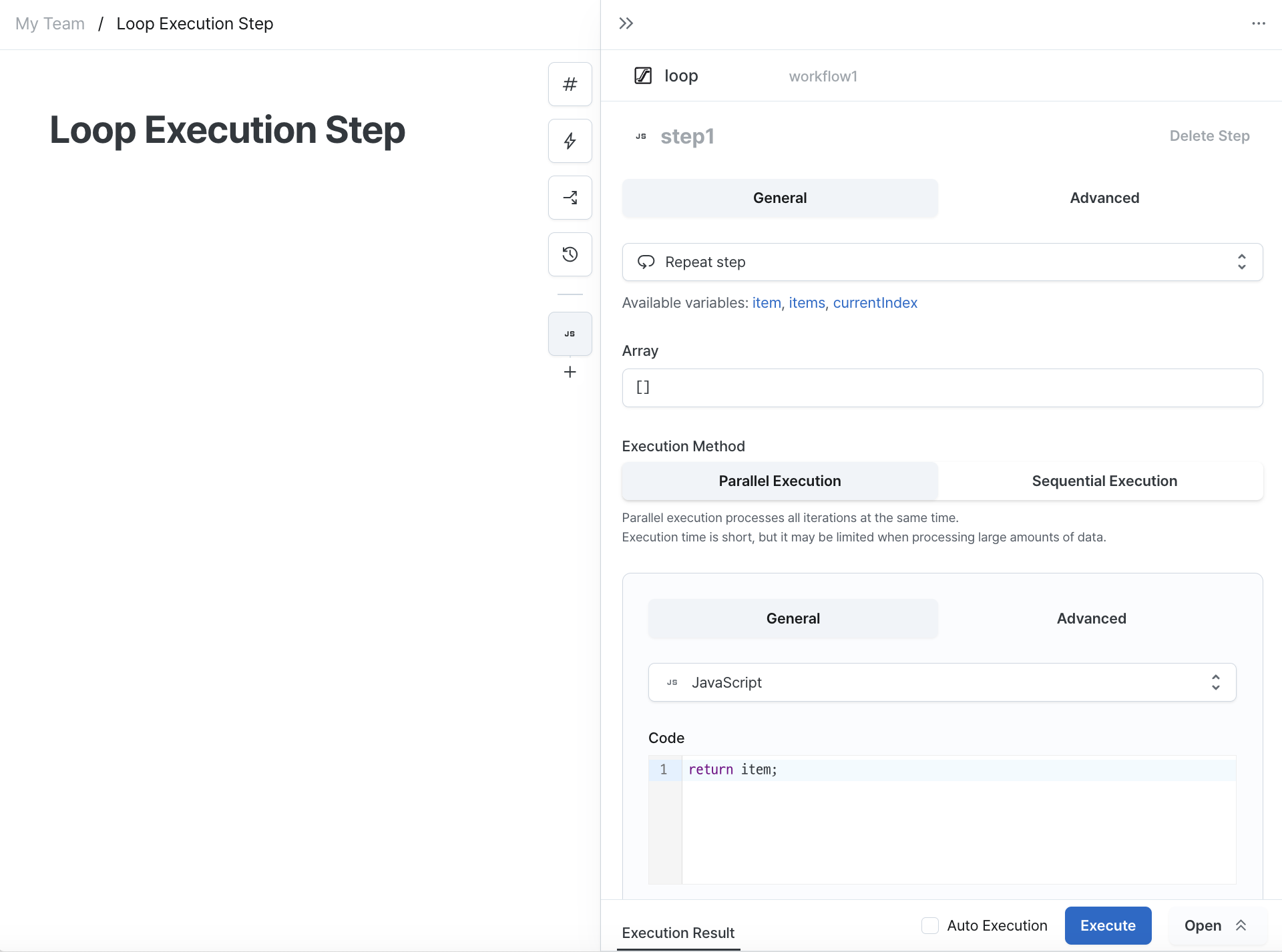
Task: Switch to Advanced tab in inner panel
Action: pyautogui.click(x=1092, y=618)
